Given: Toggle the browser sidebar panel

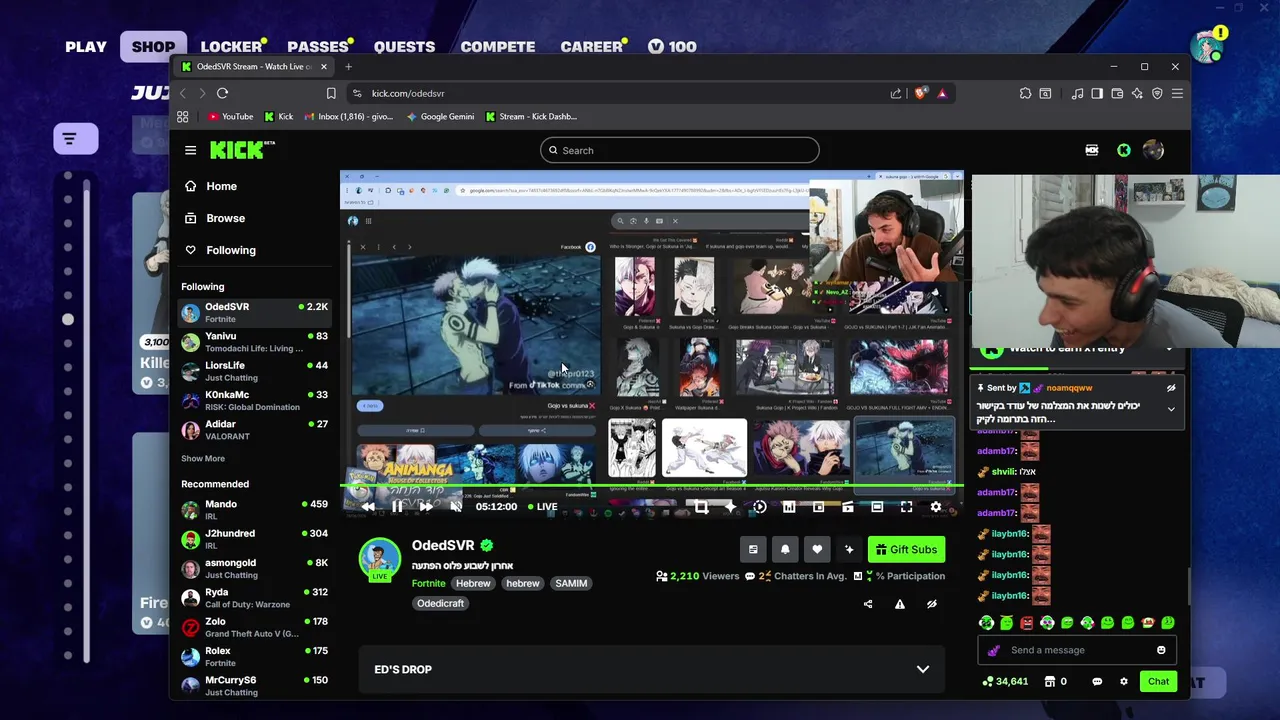Looking at the screenshot, I should pyautogui.click(x=1097, y=93).
